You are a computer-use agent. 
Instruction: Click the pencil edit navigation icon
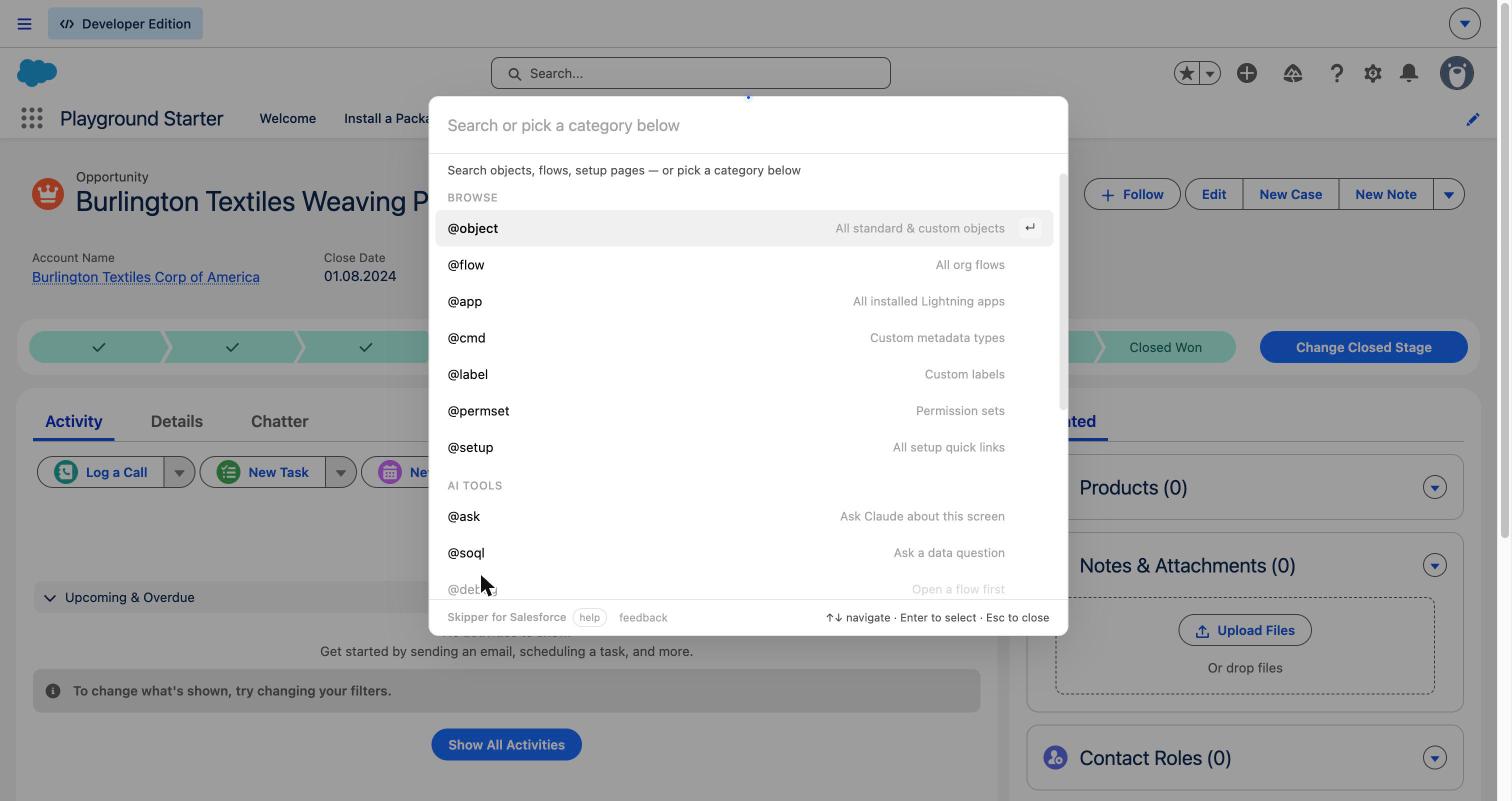click(1473, 119)
